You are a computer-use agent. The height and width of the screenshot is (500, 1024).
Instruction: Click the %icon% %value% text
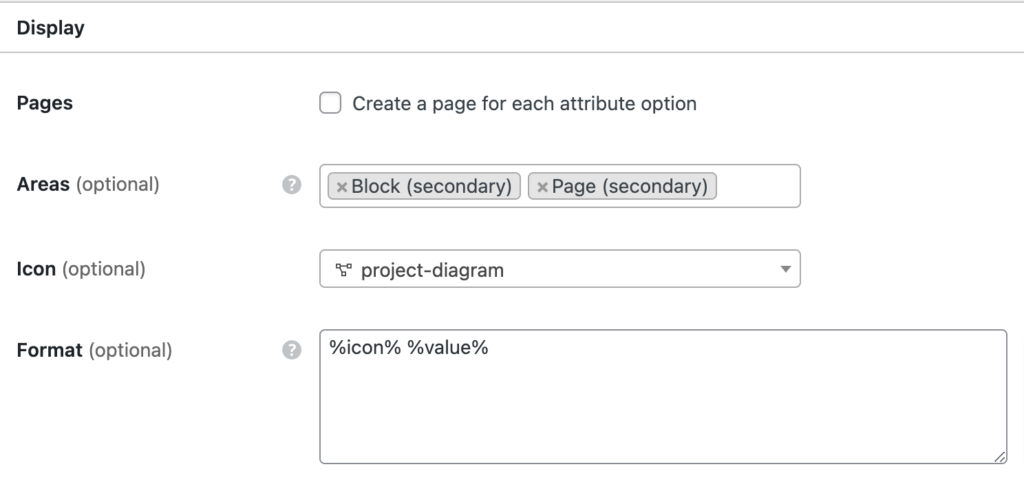click(408, 349)
